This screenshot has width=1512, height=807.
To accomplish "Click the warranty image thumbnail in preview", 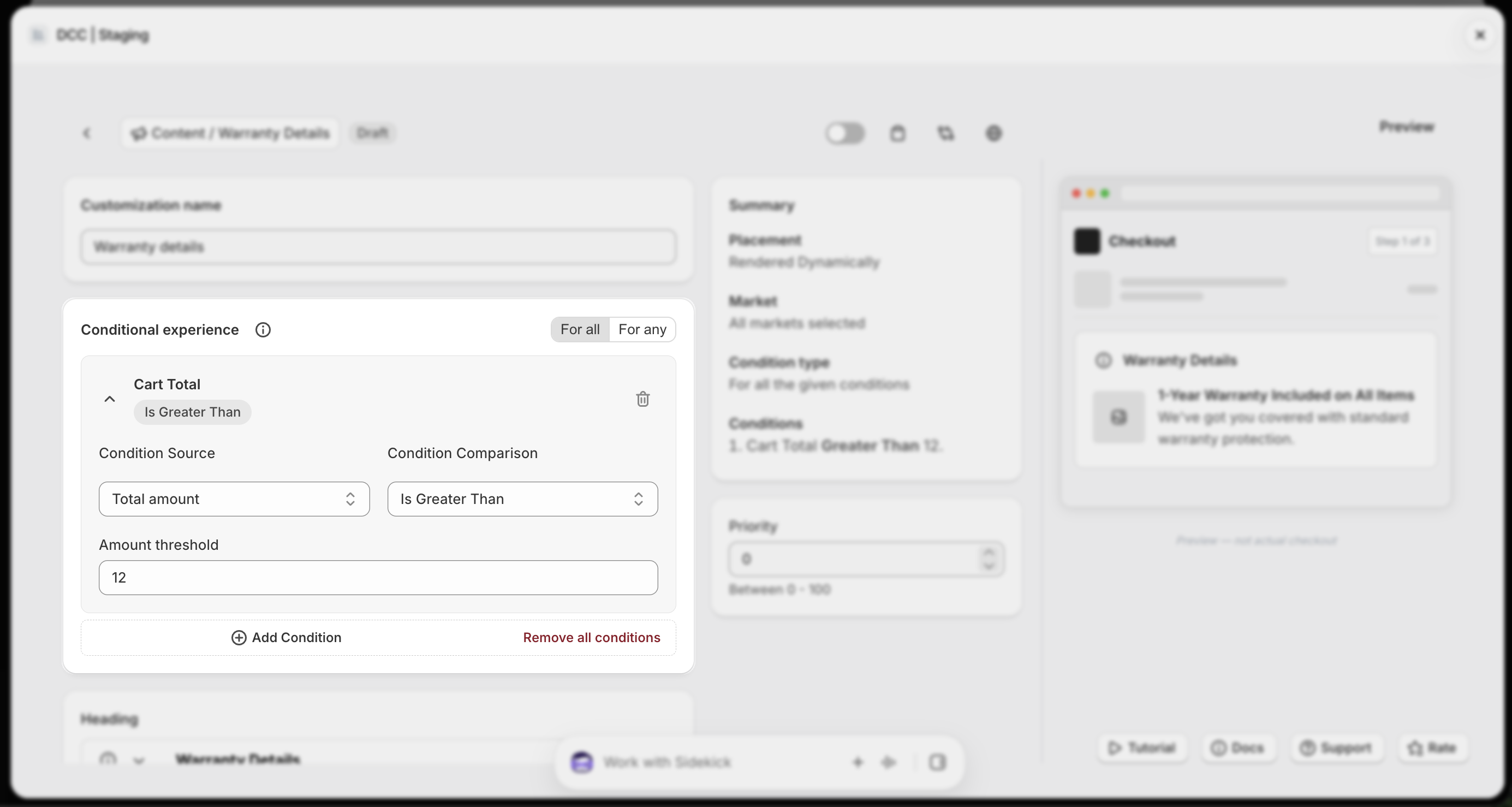I will (1118, 417).
